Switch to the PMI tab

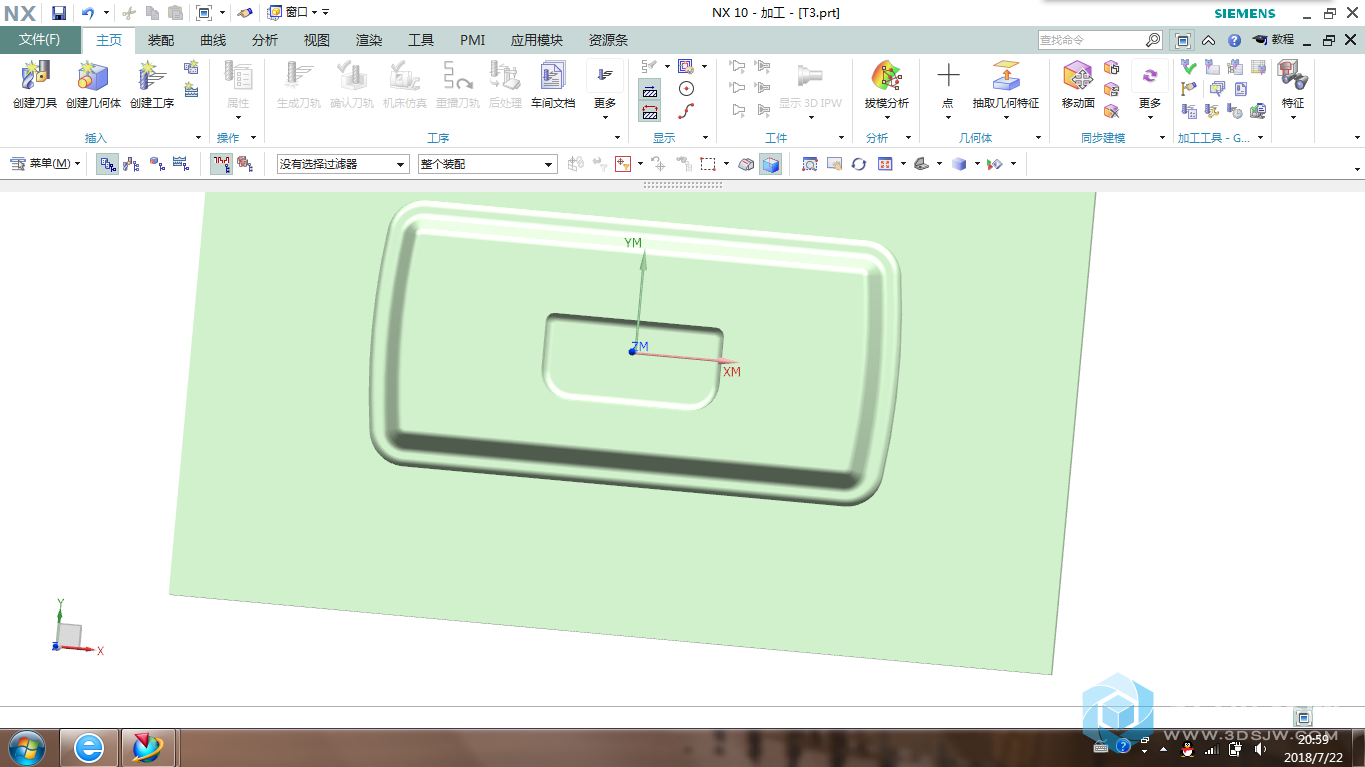[472, 40]
